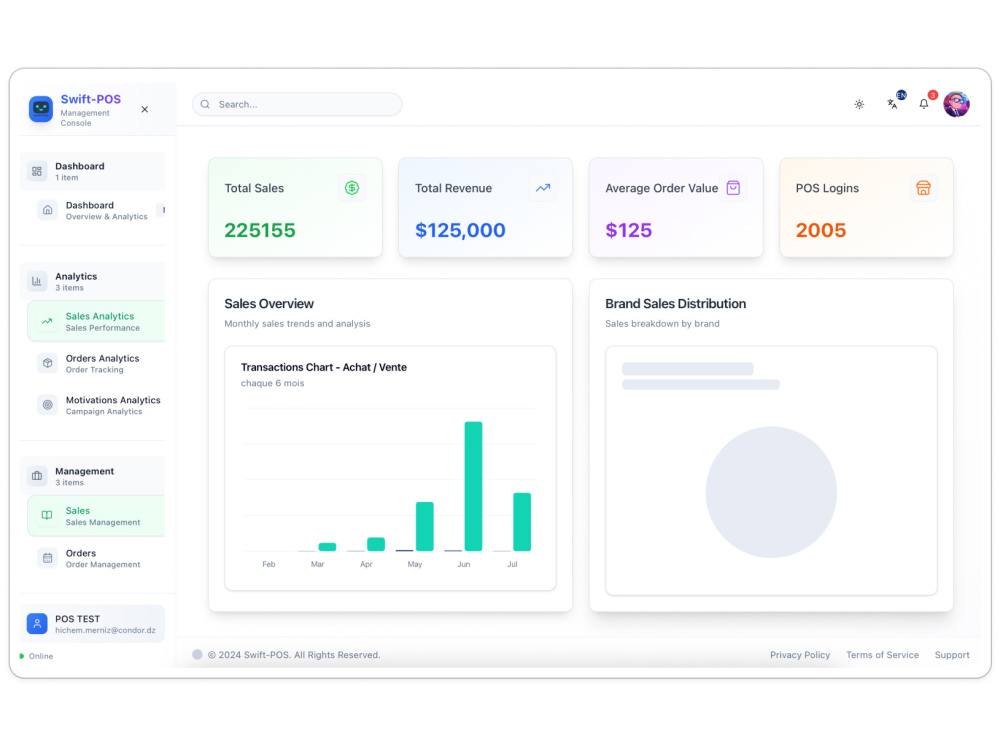1000x750 pixels.
Task: Click the Brand Sales Distribution heading
Action: tap(676, 304)
